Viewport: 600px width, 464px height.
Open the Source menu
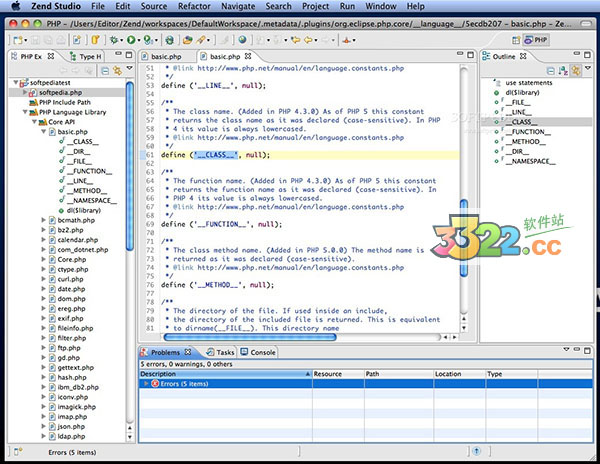[x=153, y=6]
